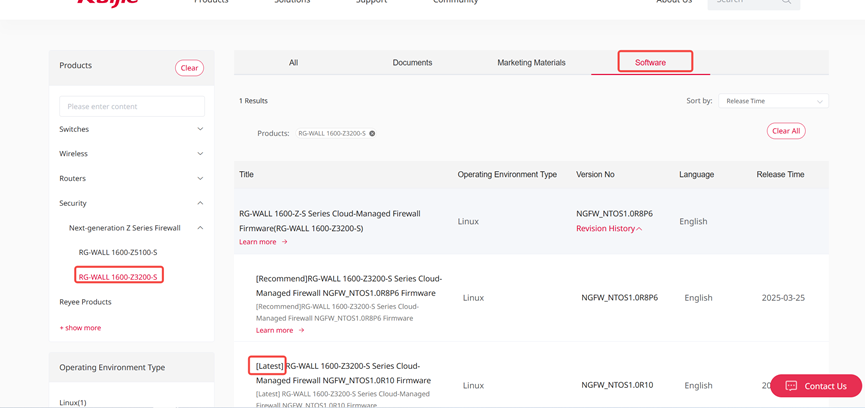Expand the Wireless category
The image size is (865, 408).
[200, 154]
